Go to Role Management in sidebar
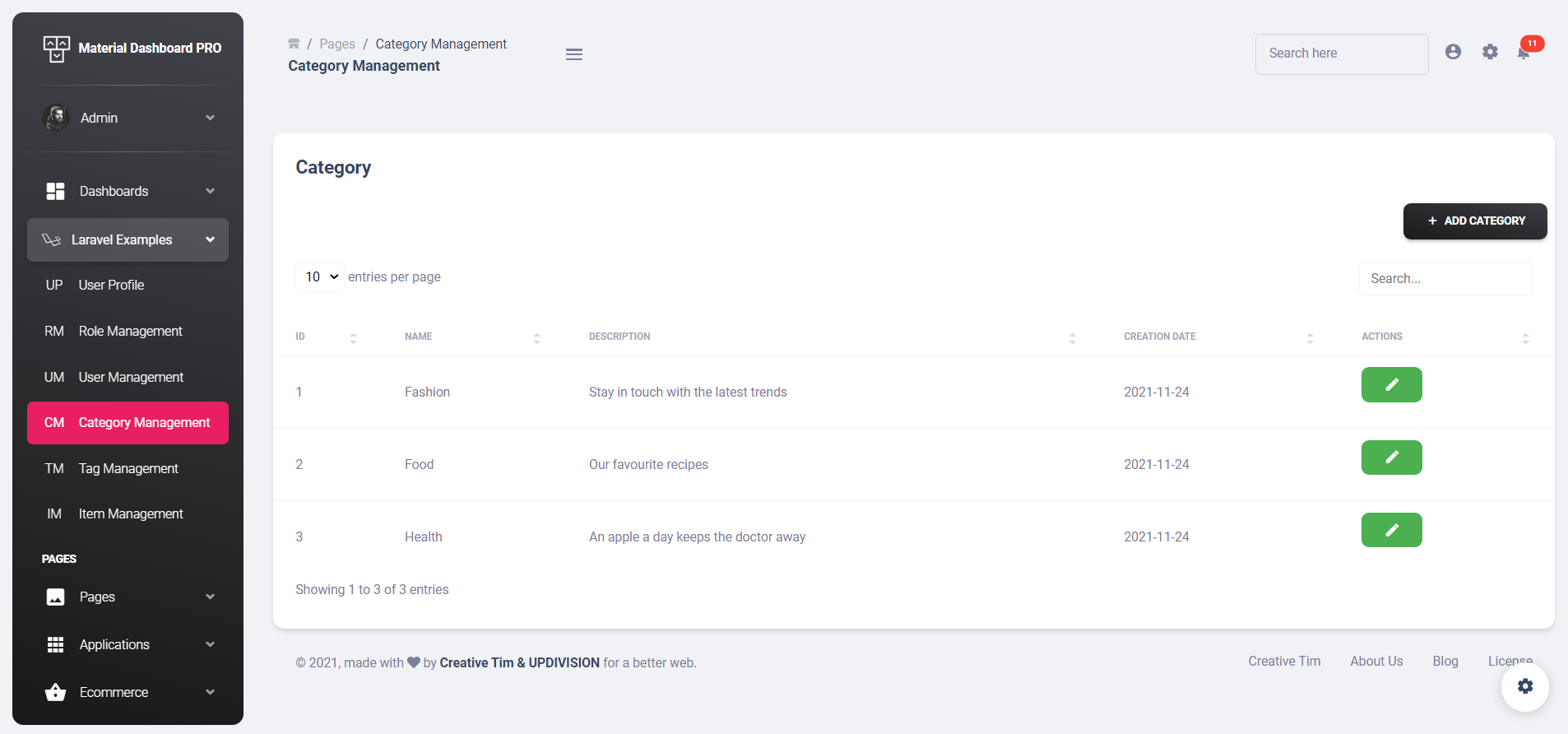This screenshot has width=1568, height=734. pyautogui.click(x=130, y=331)
